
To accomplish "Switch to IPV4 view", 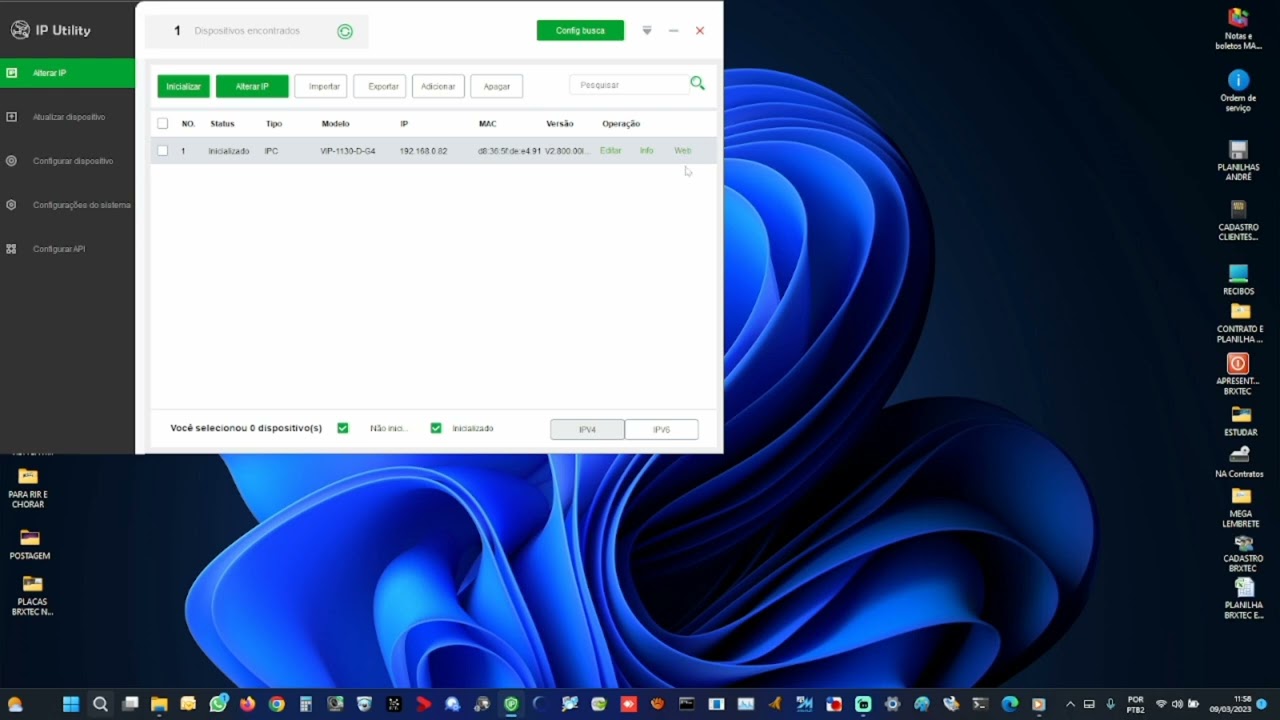I will tap(587, 429).
